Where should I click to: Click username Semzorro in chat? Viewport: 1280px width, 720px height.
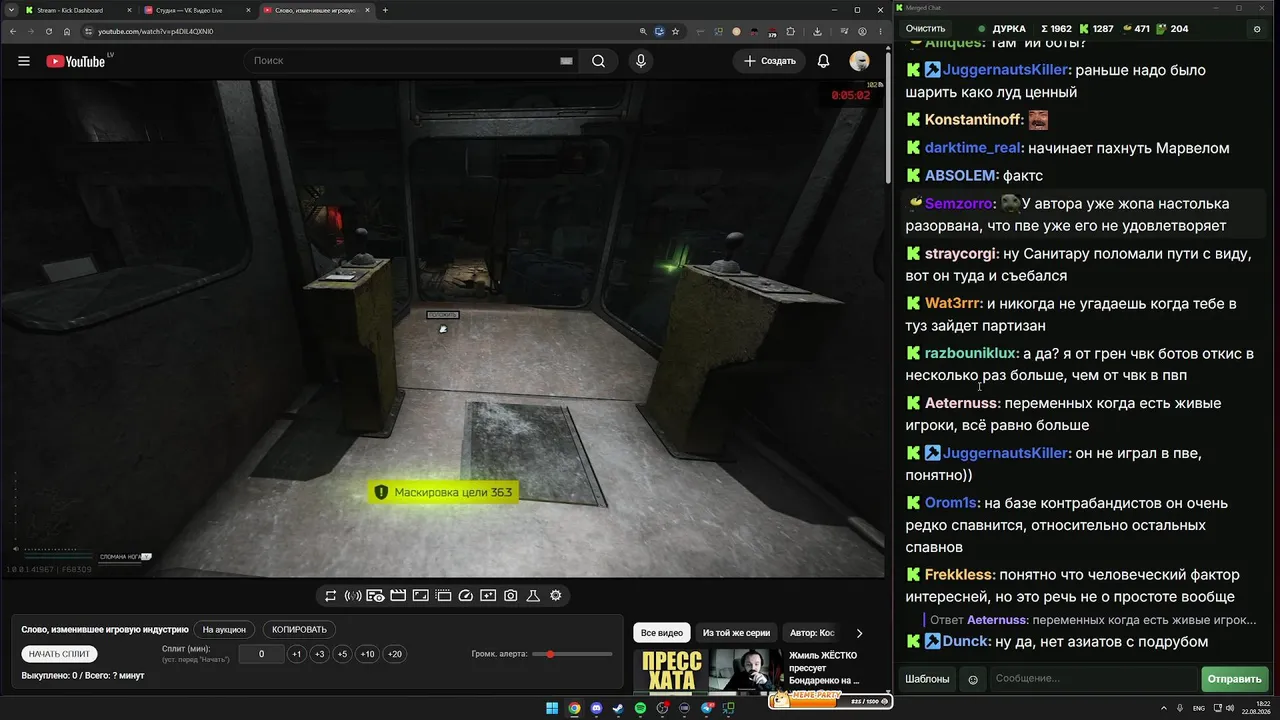pos(960,203)
